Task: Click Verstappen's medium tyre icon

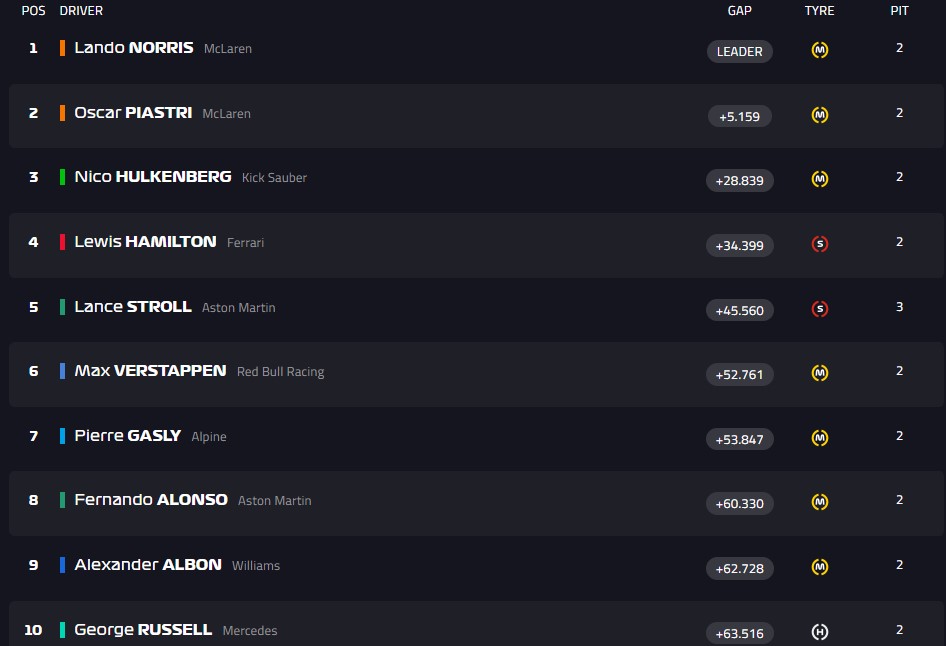Action: [819, 373]
